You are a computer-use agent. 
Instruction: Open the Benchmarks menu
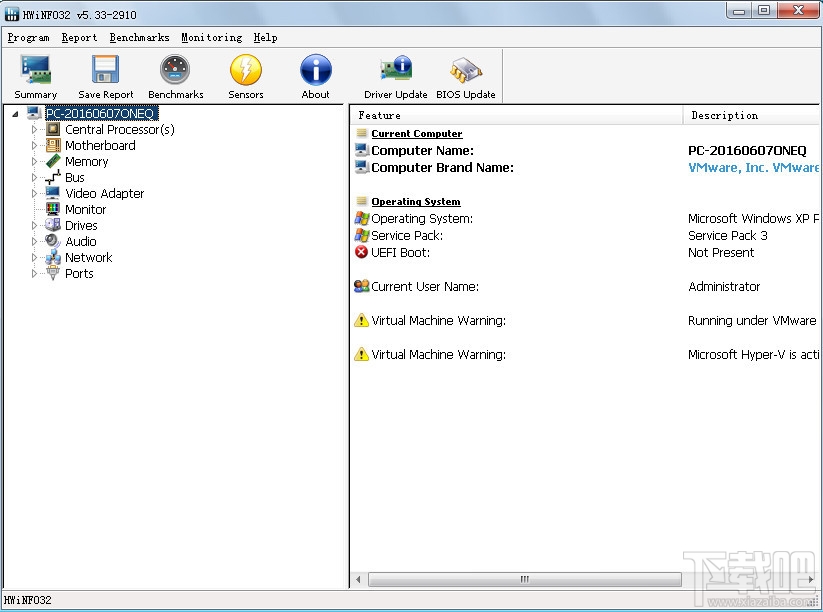(x=139, y=38)
